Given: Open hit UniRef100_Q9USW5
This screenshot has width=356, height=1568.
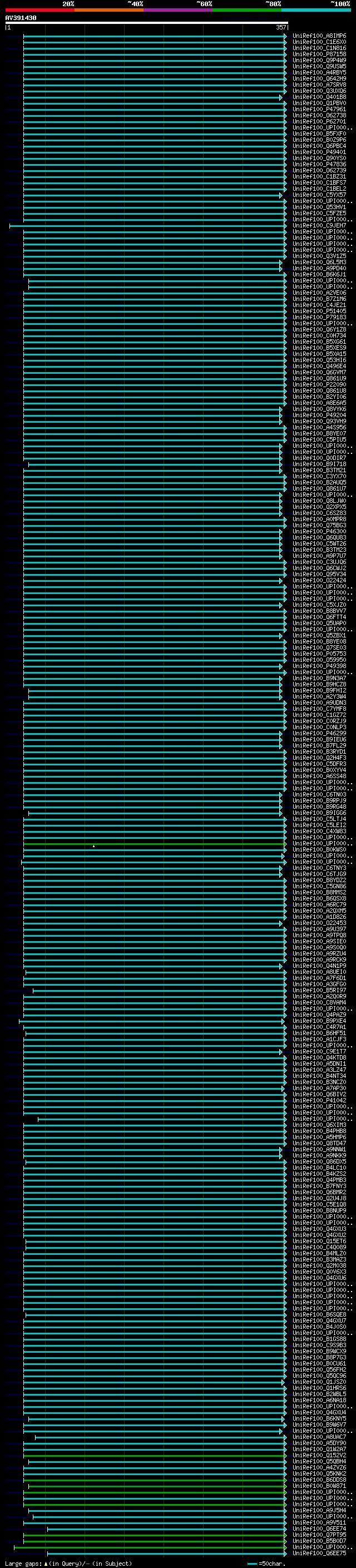Looking at the screenshot, I should coord(319,66).
